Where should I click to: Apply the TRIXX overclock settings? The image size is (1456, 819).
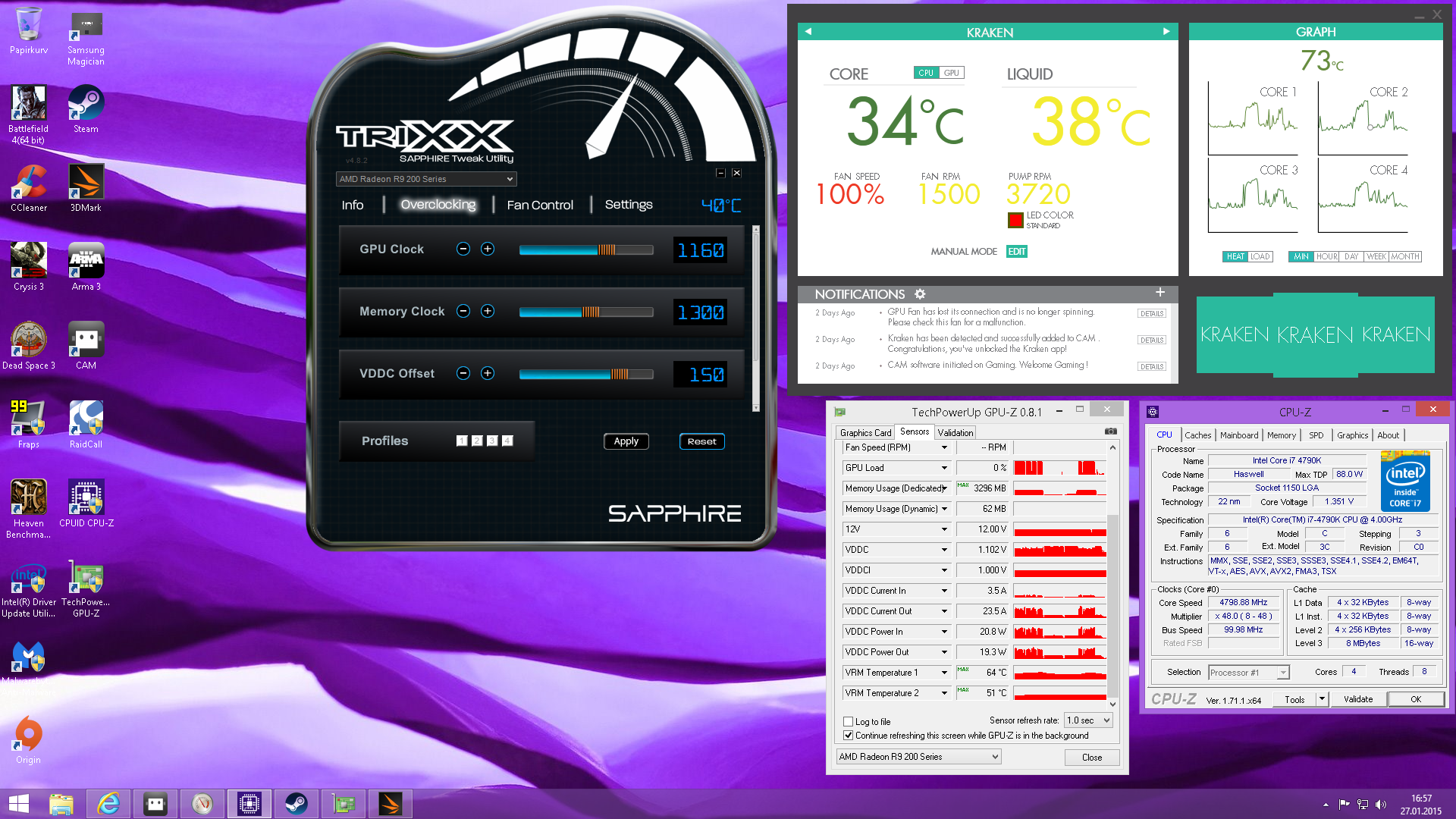tap(626, 441)
